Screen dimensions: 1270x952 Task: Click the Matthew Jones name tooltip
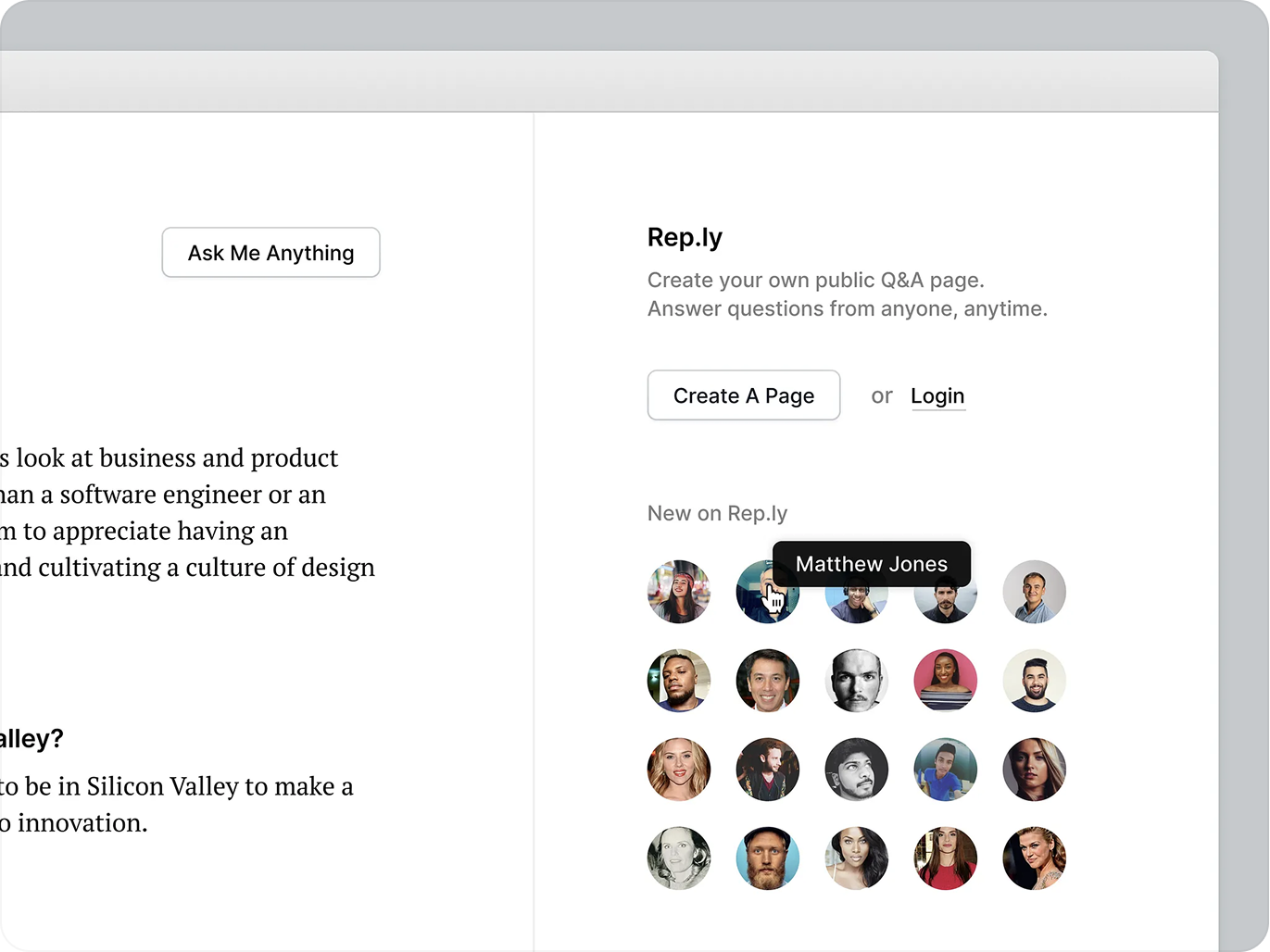[x=871, y=563]
